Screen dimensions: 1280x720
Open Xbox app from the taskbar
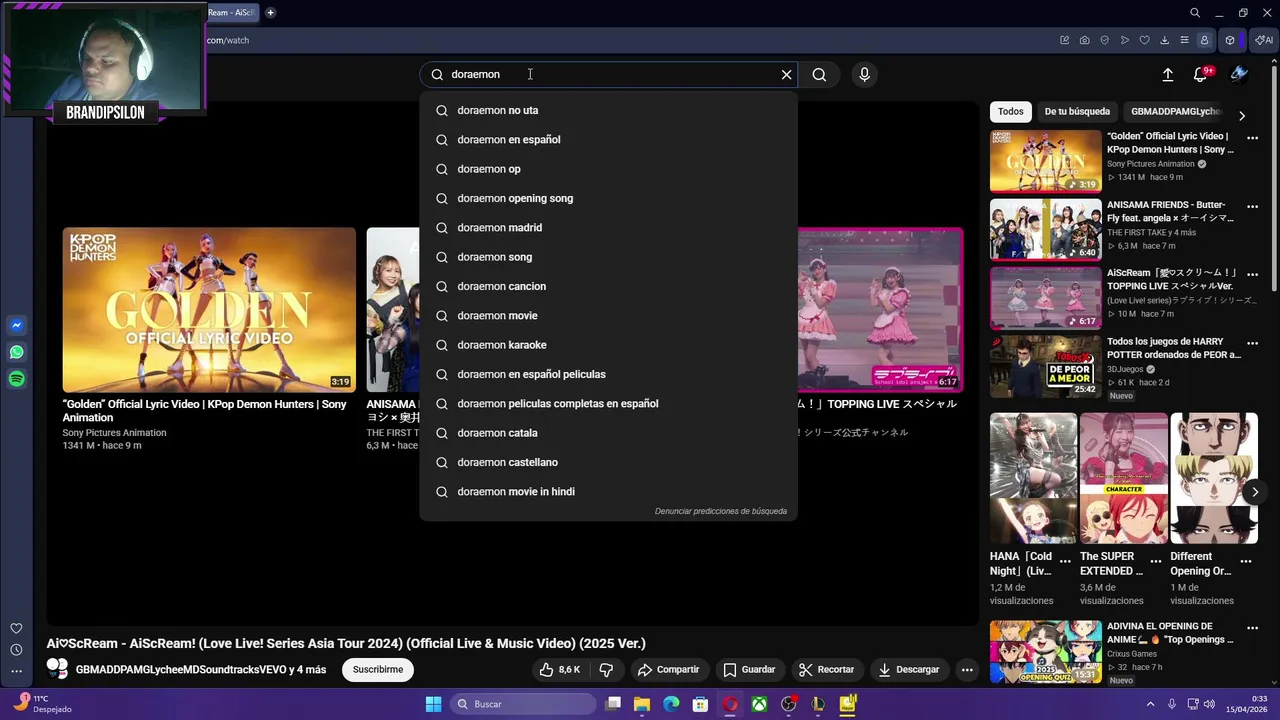click(760, 704)
